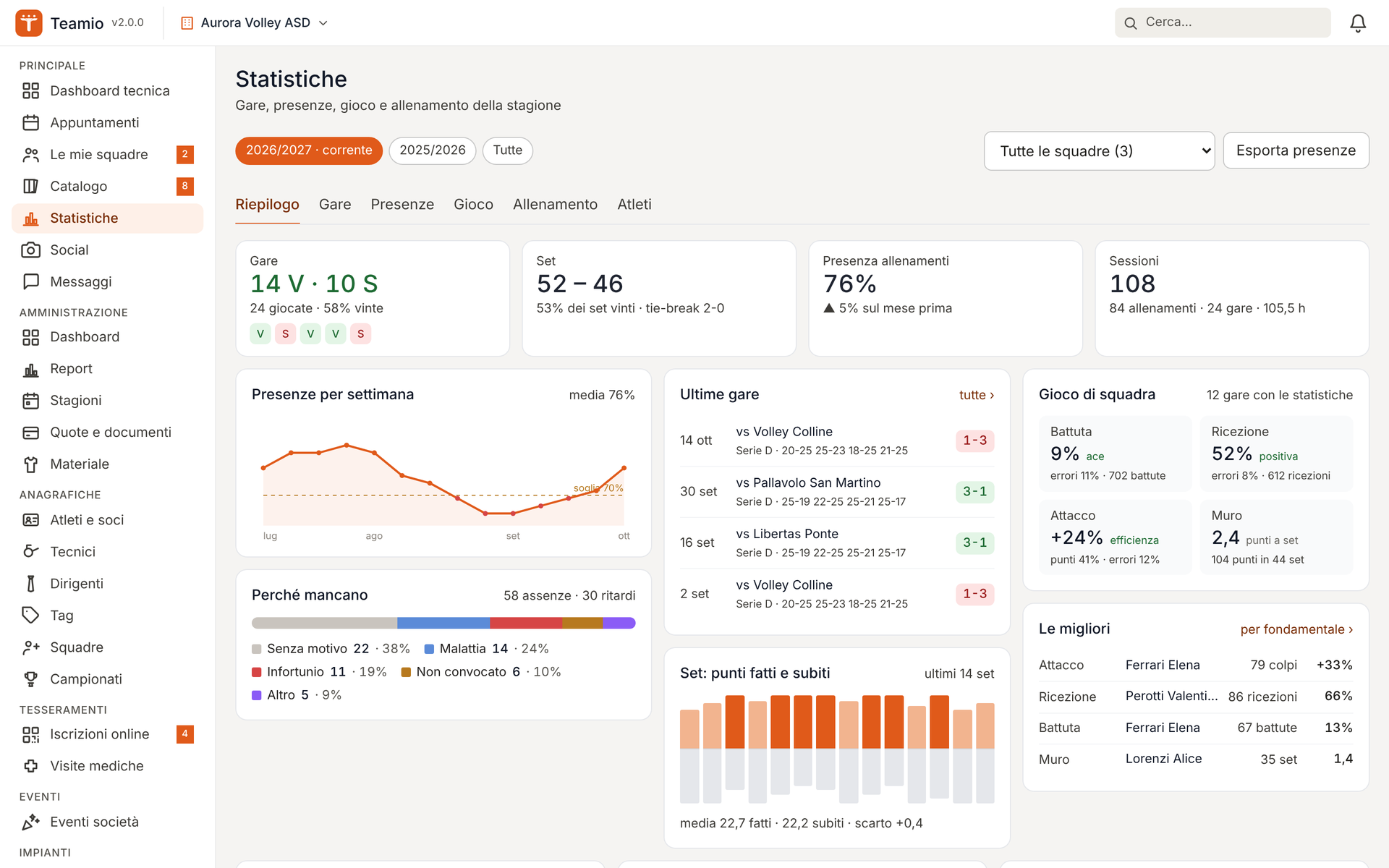The height and width of the screenshot is (868, 1389).
Task: Click the purple Altro legend swatch
Action: [x=257, y=695]
